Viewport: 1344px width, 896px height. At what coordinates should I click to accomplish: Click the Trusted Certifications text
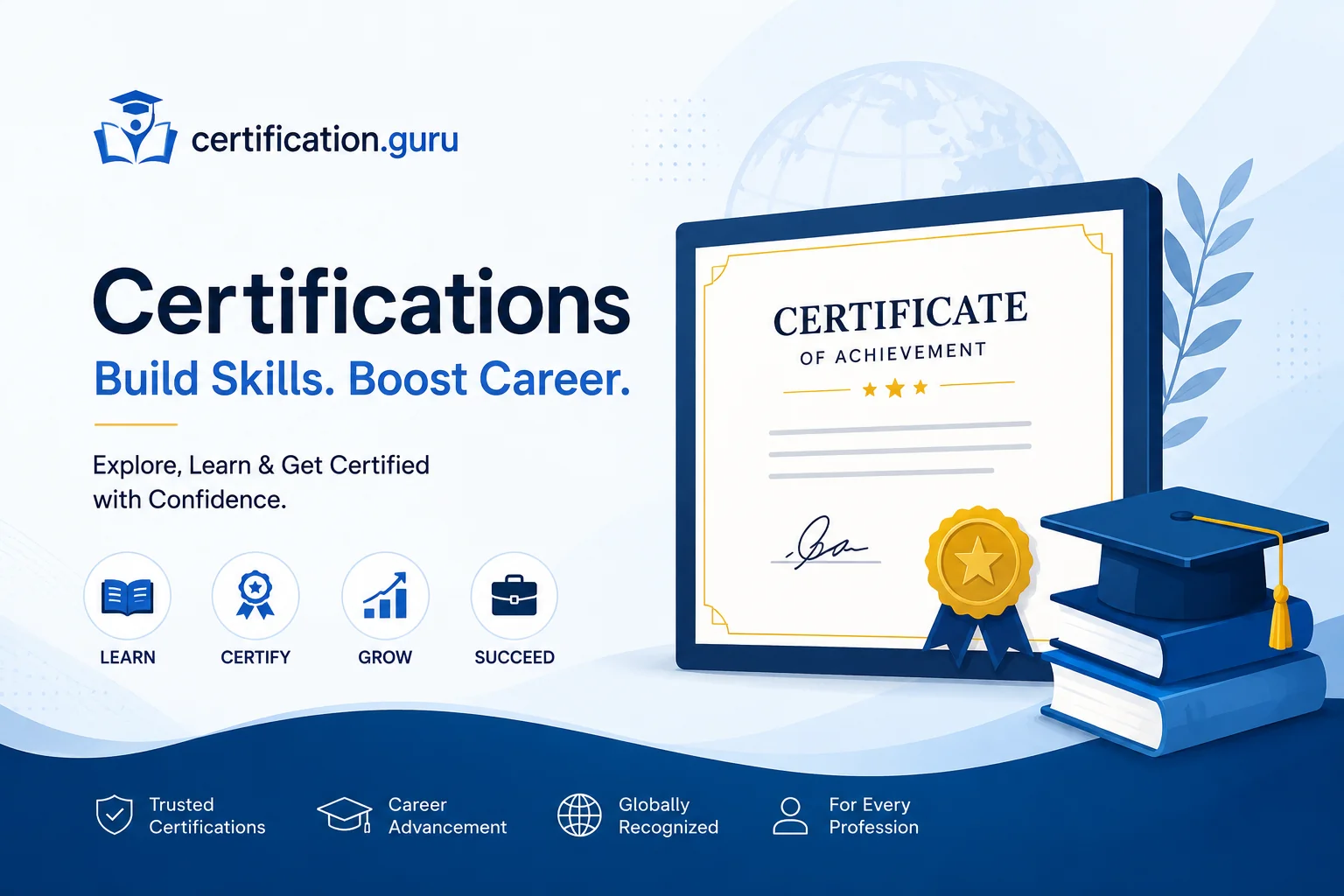tap(207, 815)
